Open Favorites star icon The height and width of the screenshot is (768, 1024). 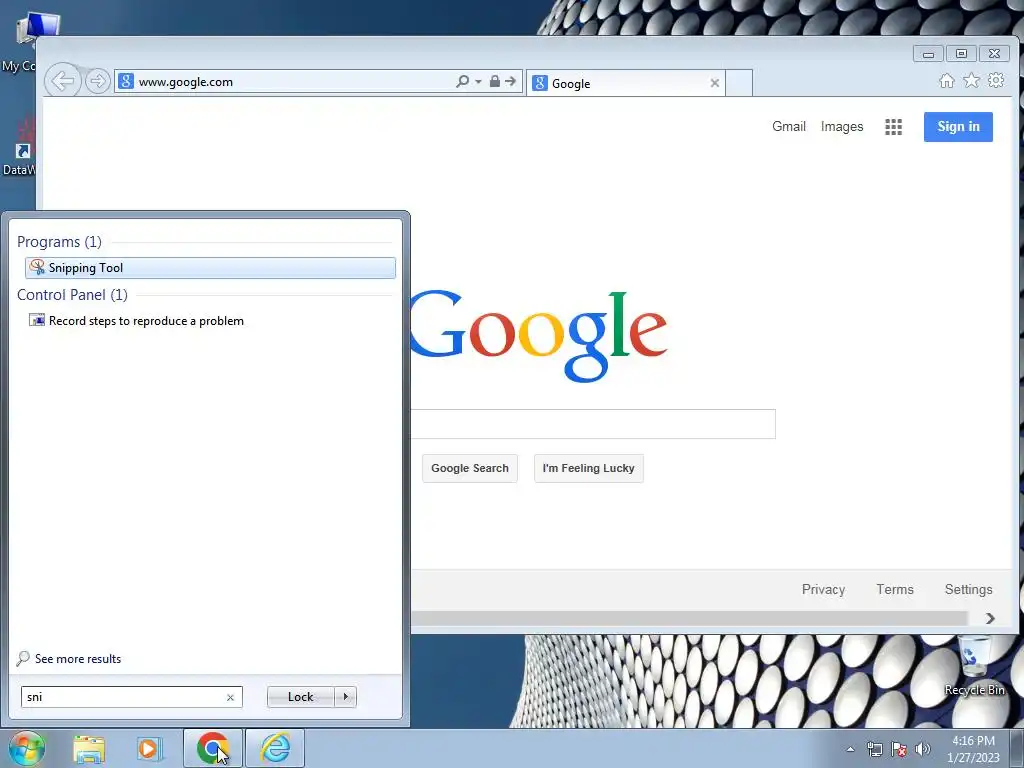[971, 80]
